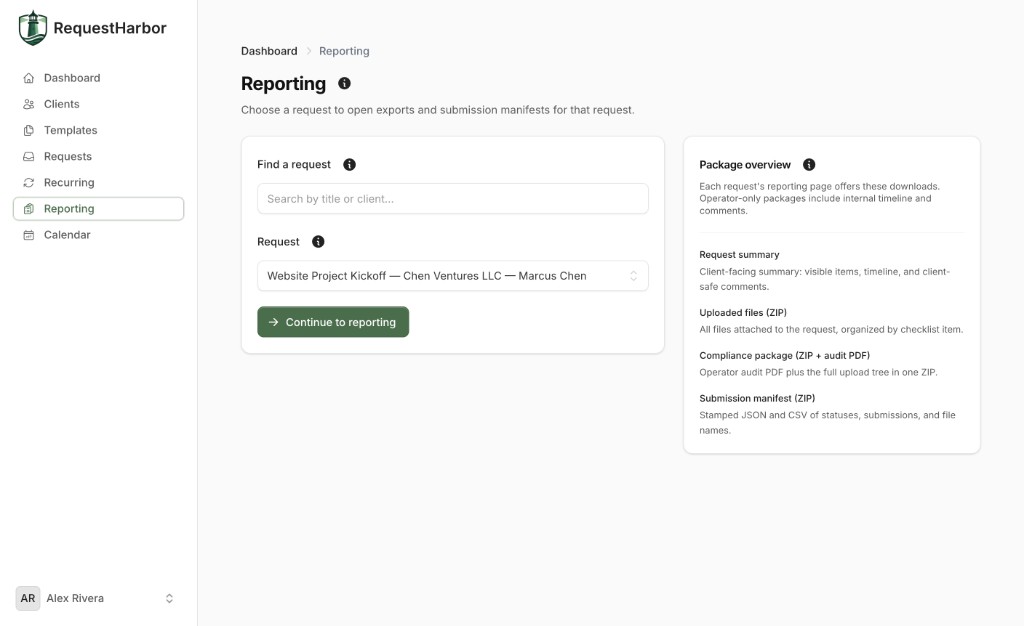
Task: Open the Dashboard sidebar item
Action: click(x=98, y=78)
